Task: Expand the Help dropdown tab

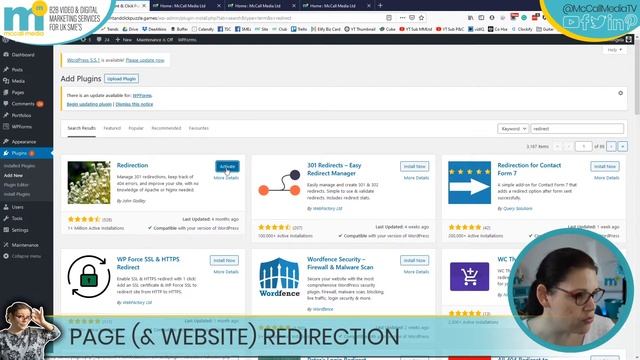Action: [x=614, y=50]
